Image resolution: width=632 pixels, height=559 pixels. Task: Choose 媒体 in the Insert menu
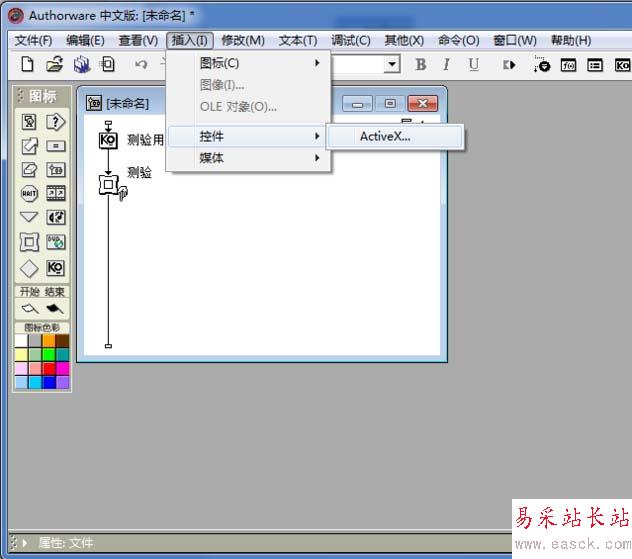248,158
